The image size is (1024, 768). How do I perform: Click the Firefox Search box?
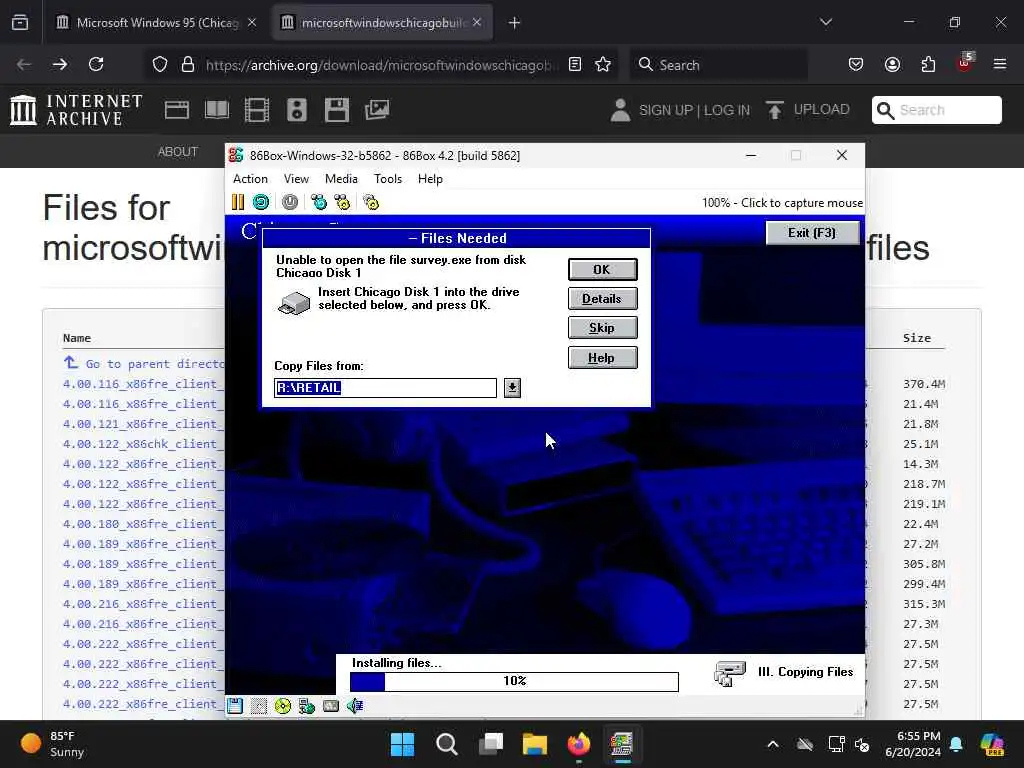tap(718, 65)
